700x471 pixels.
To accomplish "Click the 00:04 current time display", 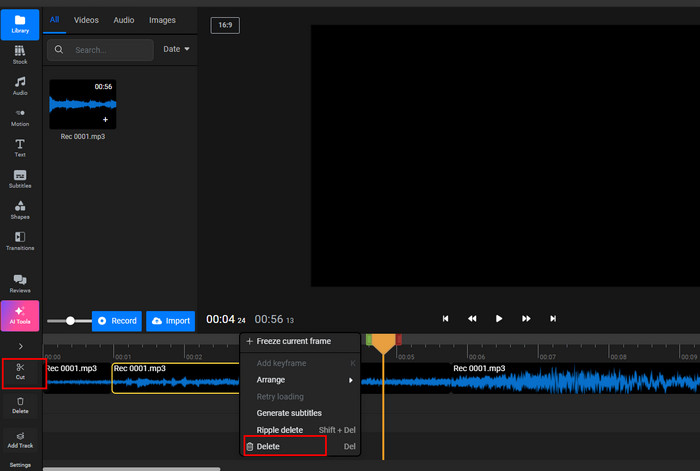I will [225, 320].
